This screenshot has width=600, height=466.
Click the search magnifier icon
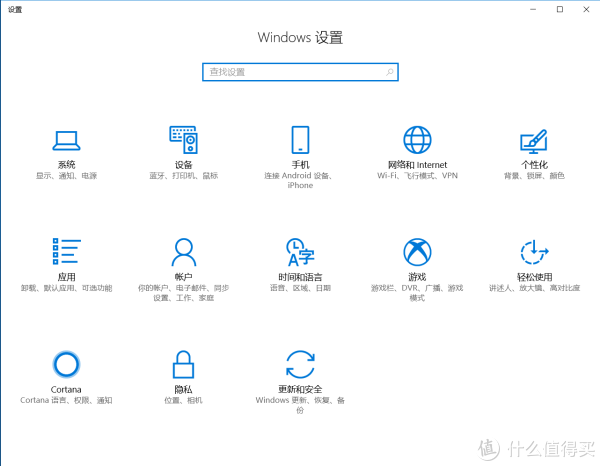pos(390,72)
